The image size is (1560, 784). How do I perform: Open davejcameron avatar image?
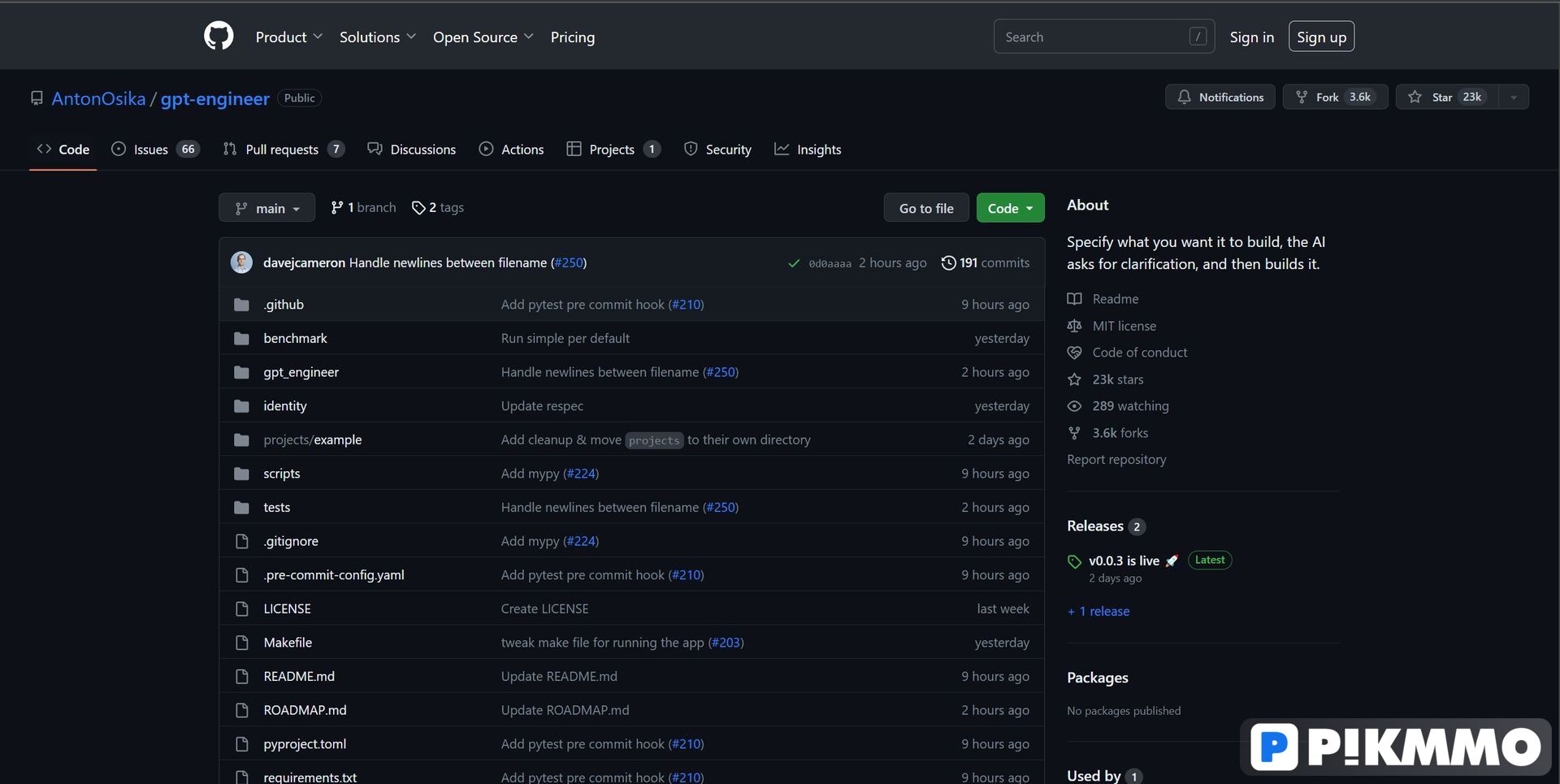pos(241,262)
